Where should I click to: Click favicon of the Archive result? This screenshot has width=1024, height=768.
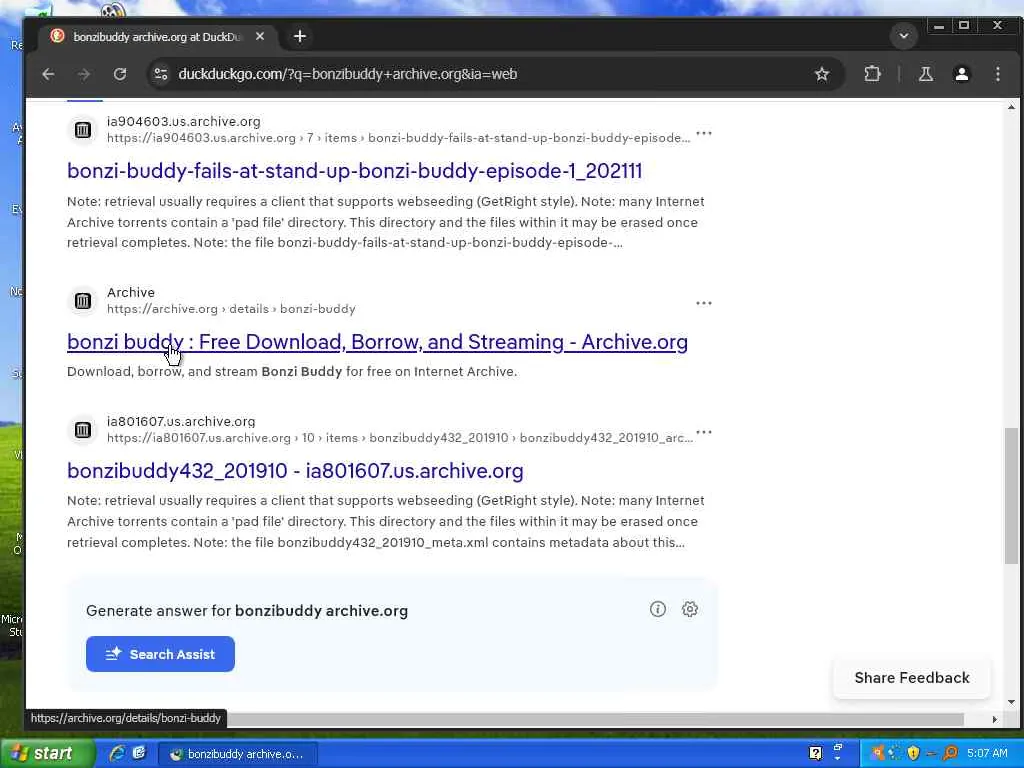(83, 301)
